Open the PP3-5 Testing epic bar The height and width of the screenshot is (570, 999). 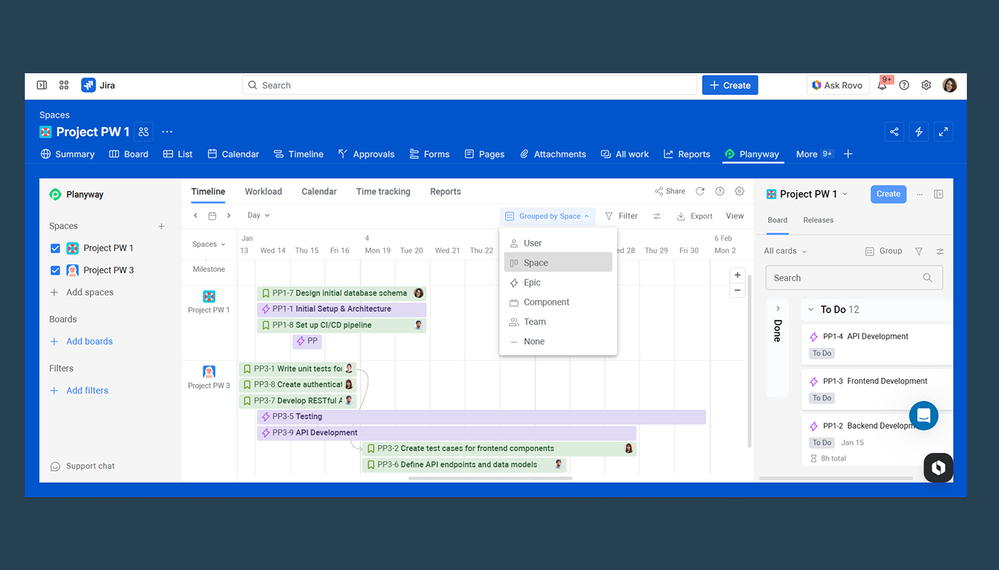[482, 417]
